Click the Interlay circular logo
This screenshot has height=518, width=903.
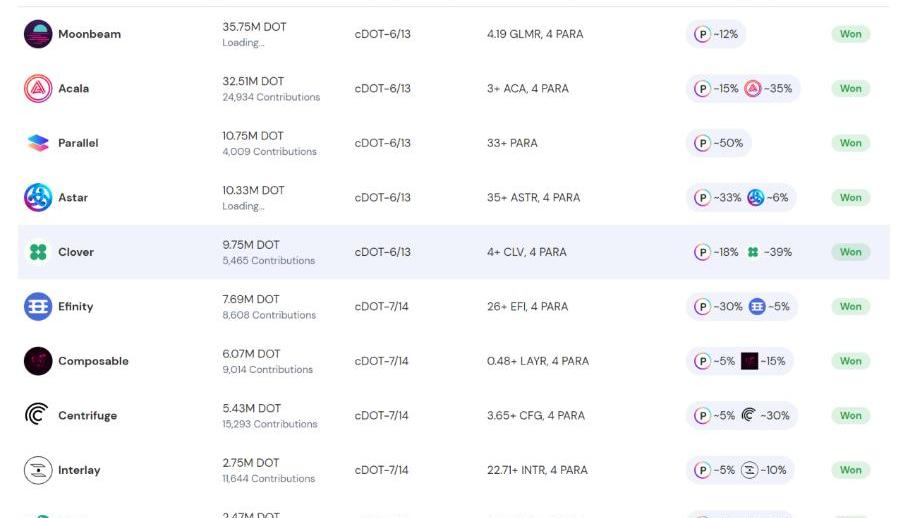pyautogui.click(x=38, y=470)
